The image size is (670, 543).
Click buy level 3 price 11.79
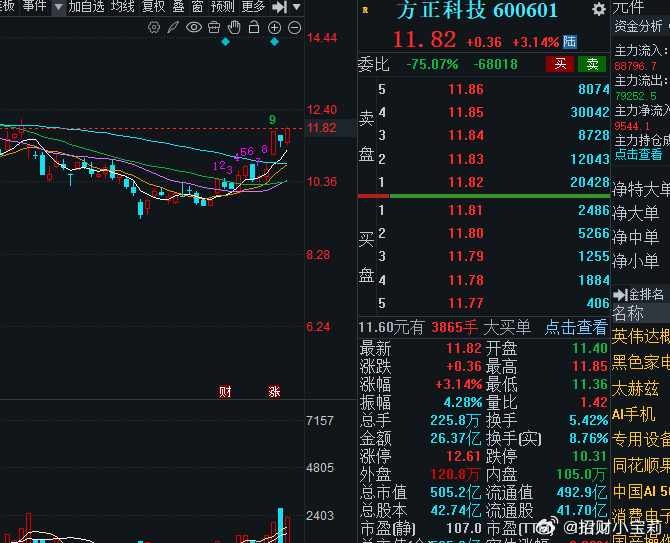[466, 256]
